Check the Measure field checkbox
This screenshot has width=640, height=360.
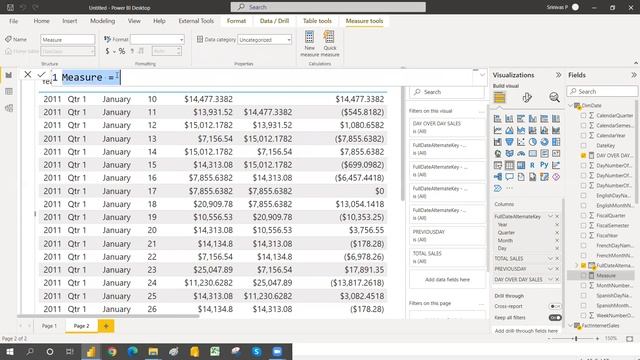point(583,276)
